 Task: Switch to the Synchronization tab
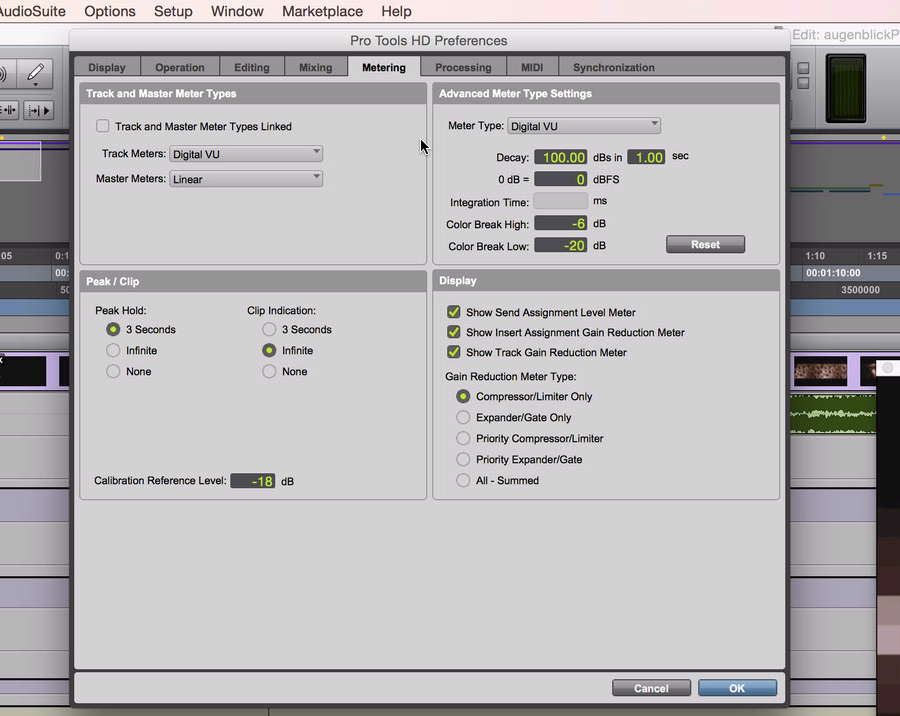coord(613,68)
